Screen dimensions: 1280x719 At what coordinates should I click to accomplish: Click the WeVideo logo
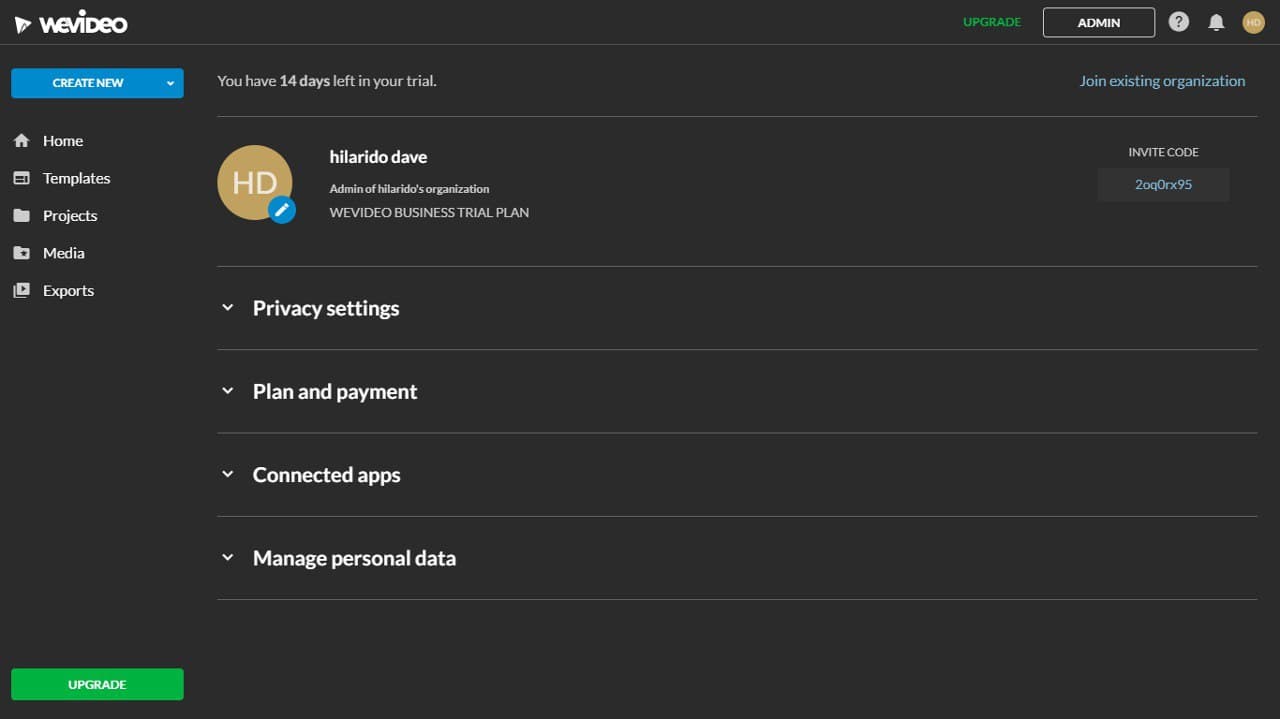click(70, 23)
